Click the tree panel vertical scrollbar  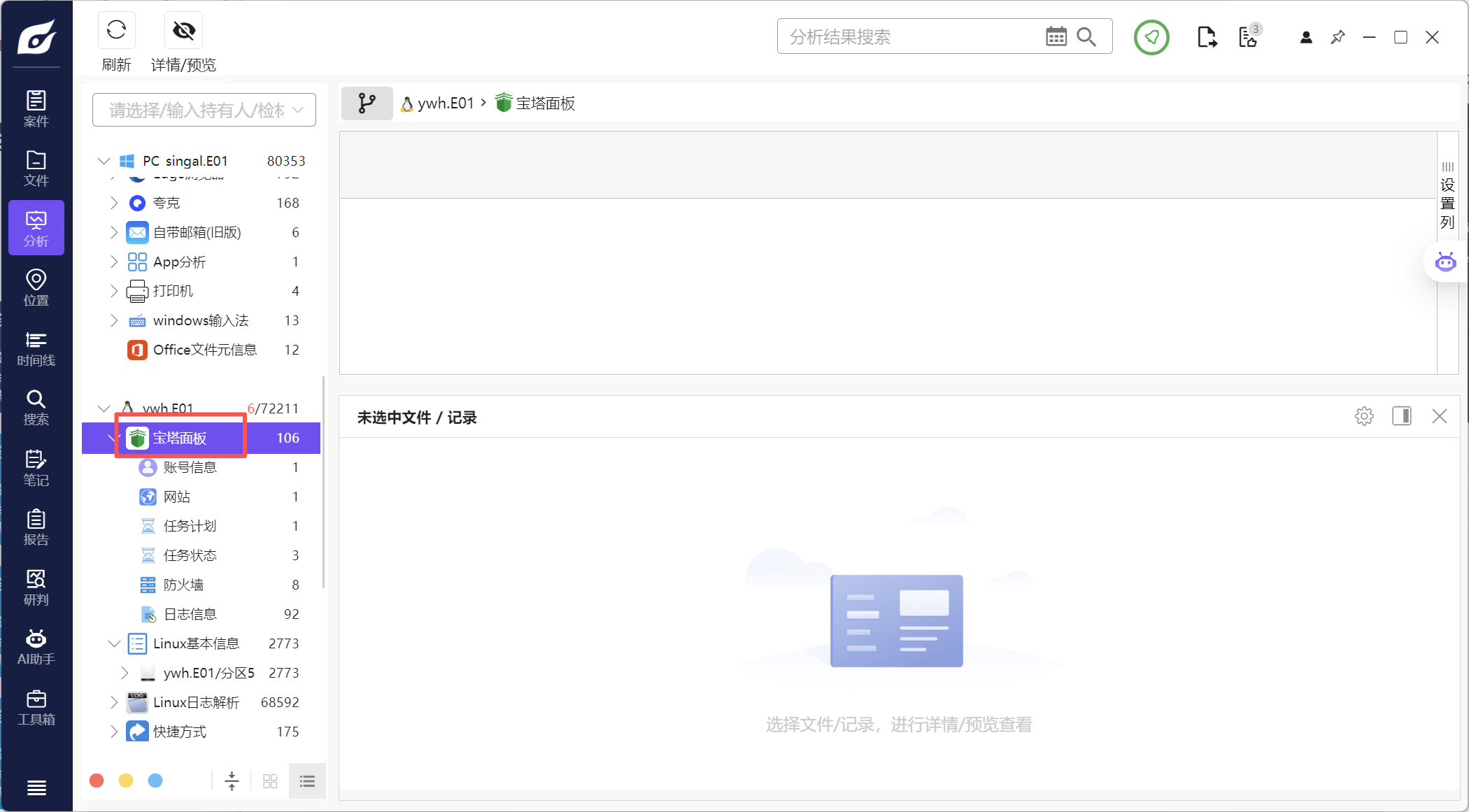tap(323, 483)
